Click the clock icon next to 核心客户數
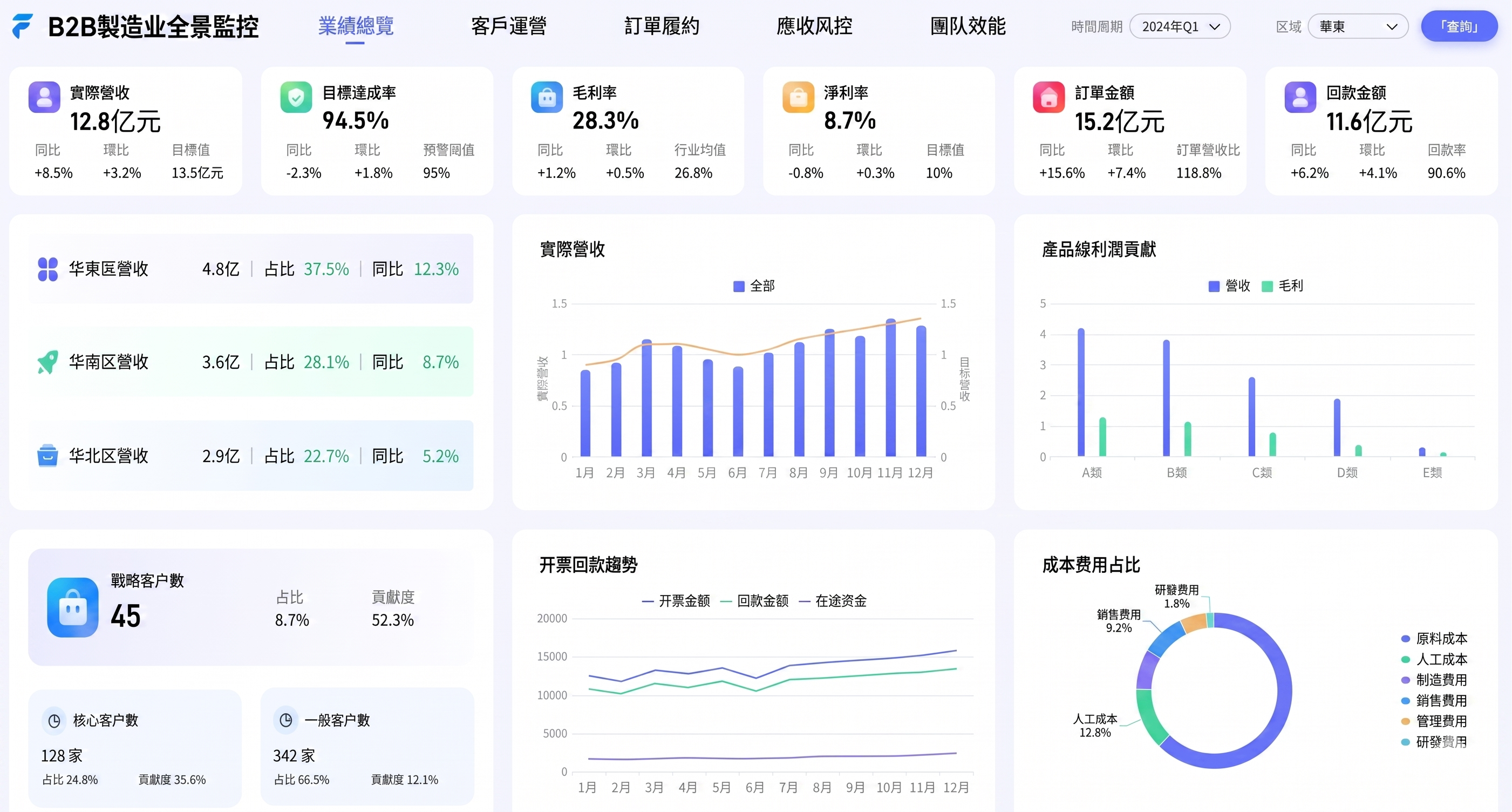The image size is (1512, 812). pos(54,720)
